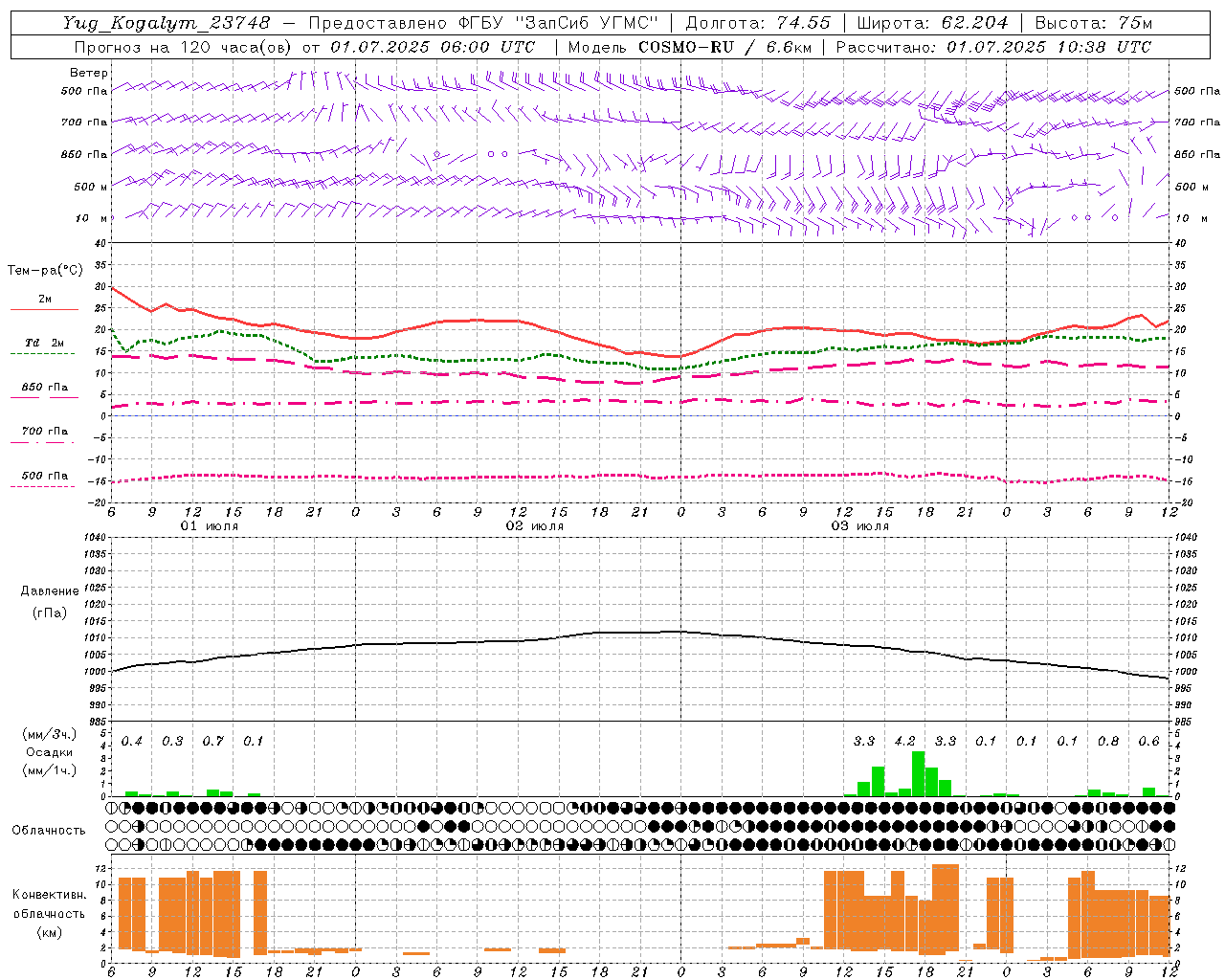
Task: Click the Тем-ра(°C) axis label
Action: click(x=45, y=271)
